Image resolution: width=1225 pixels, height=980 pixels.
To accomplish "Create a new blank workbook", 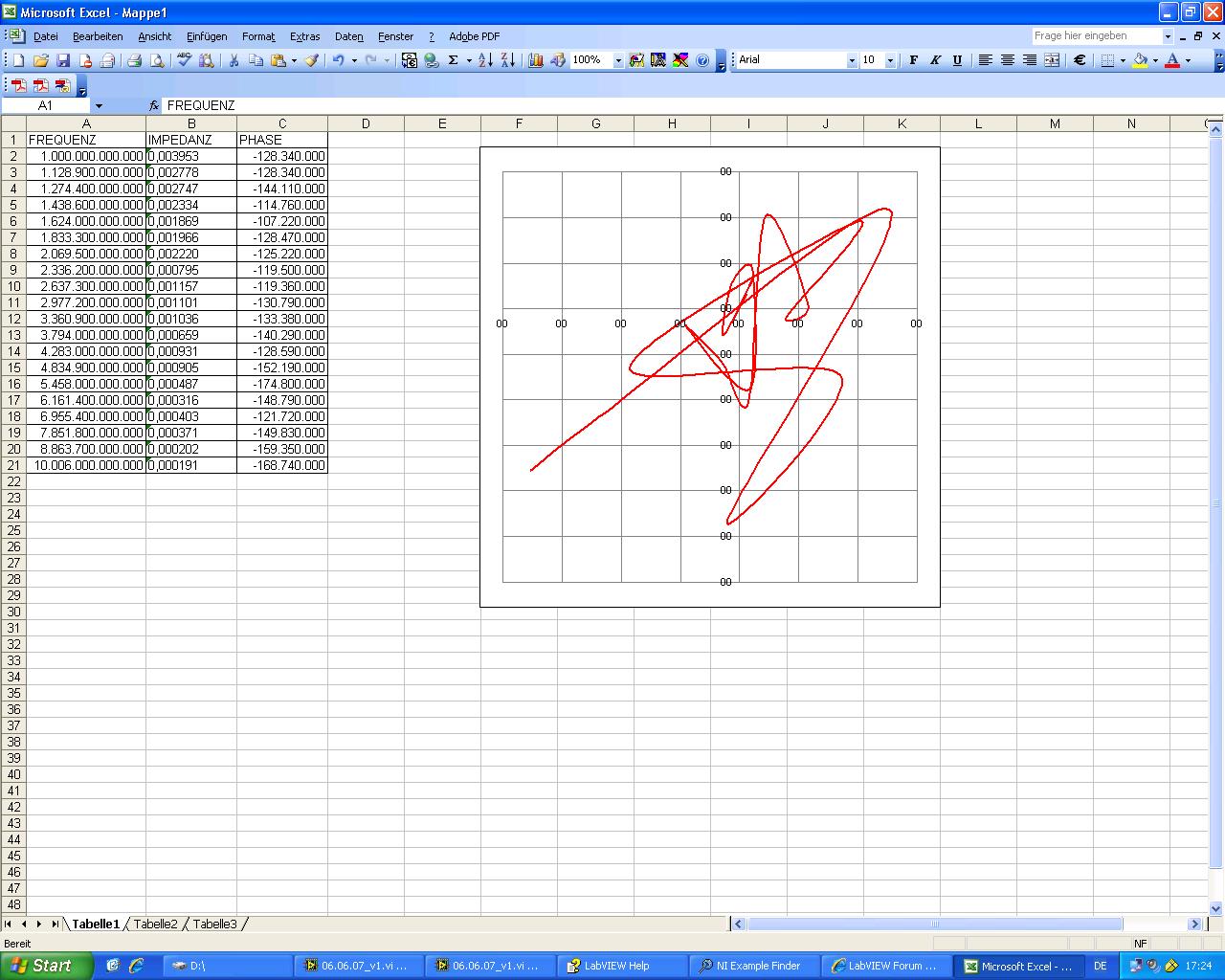I will pyautogui.click(x=18, y=60).
